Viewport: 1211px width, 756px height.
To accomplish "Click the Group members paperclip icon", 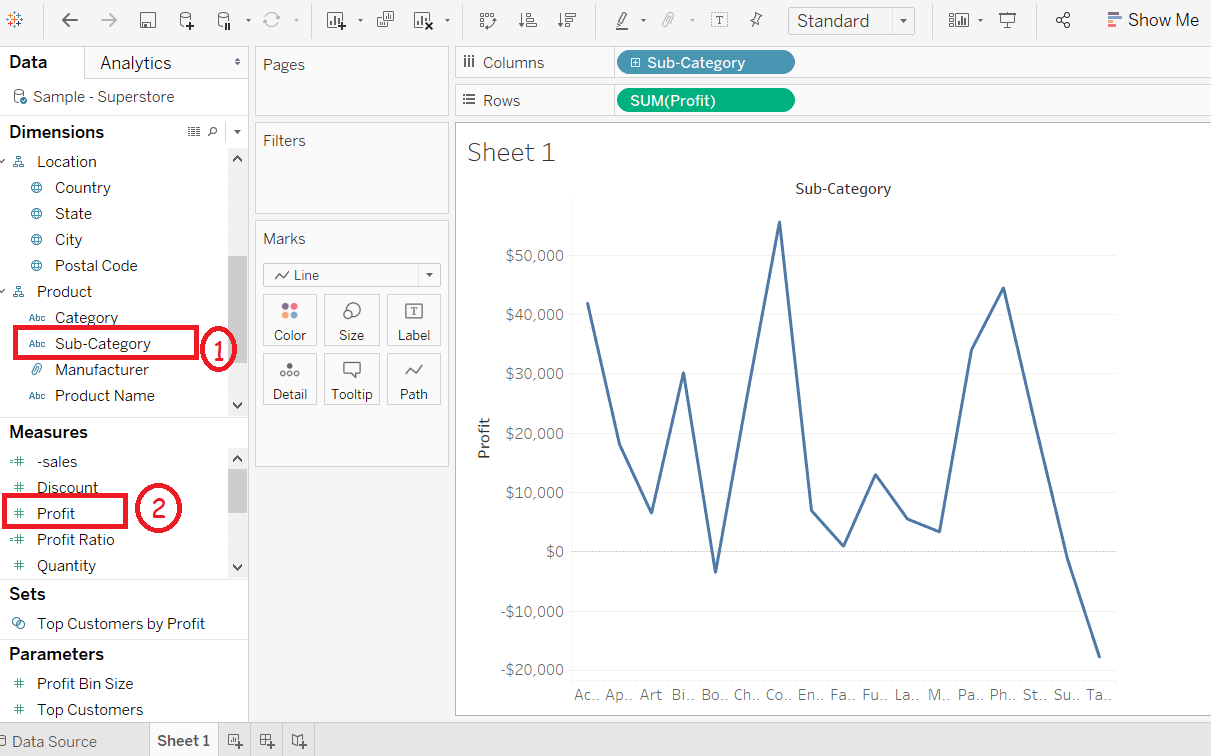I will tap(669, 20).
